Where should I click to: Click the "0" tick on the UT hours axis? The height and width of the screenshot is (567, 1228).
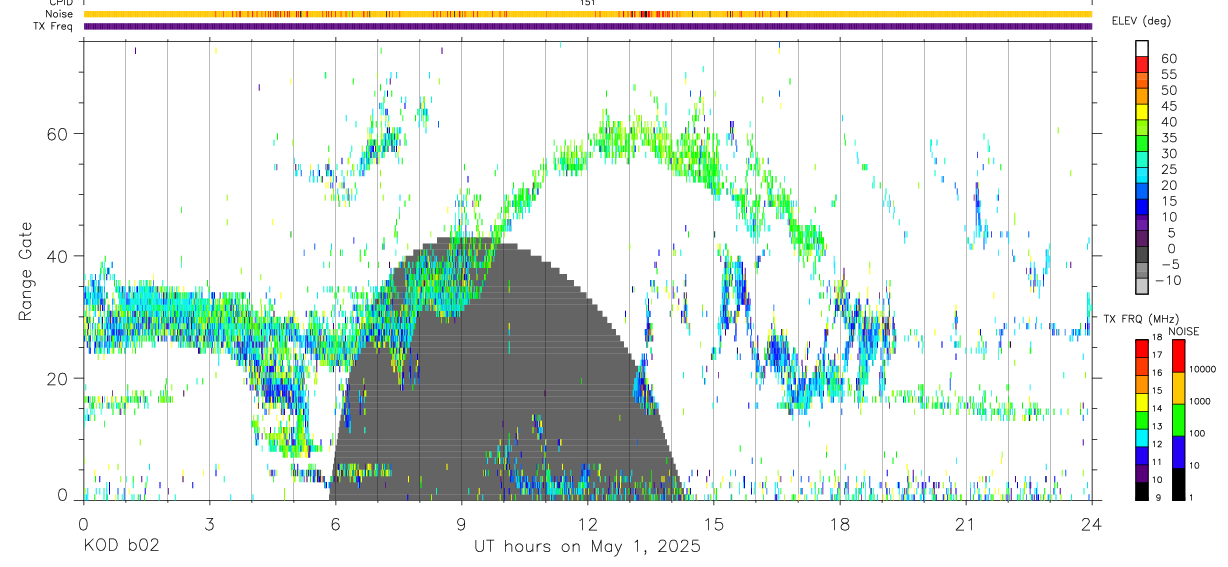(x=83, y=524)
